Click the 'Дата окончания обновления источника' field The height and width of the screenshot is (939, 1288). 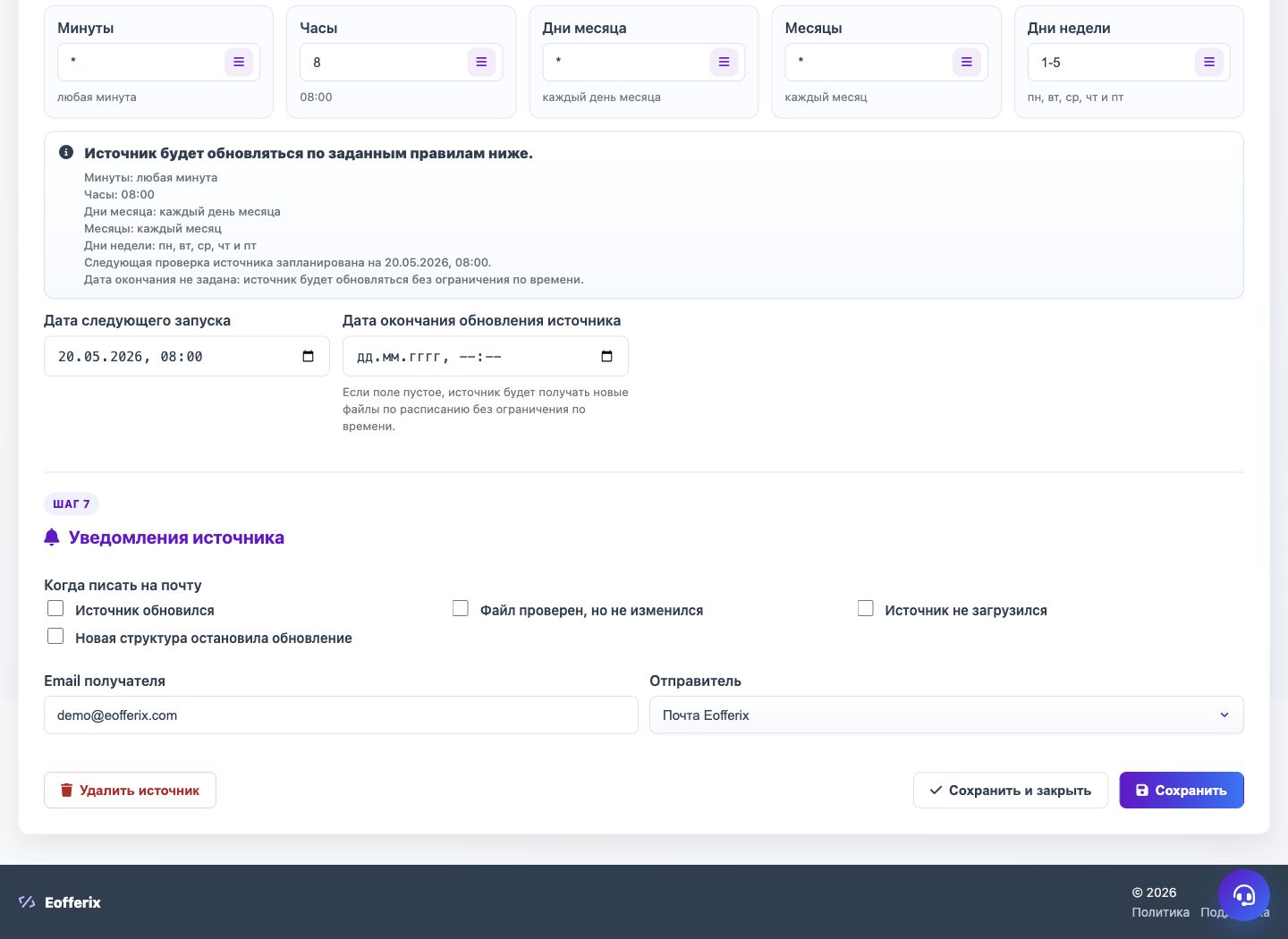(x=486, y=356)
